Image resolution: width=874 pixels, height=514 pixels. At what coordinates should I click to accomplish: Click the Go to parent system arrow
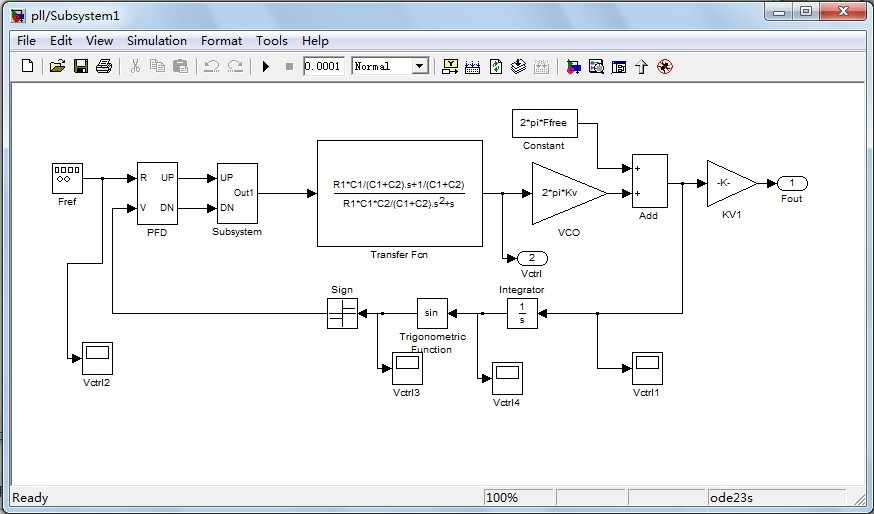642,67
